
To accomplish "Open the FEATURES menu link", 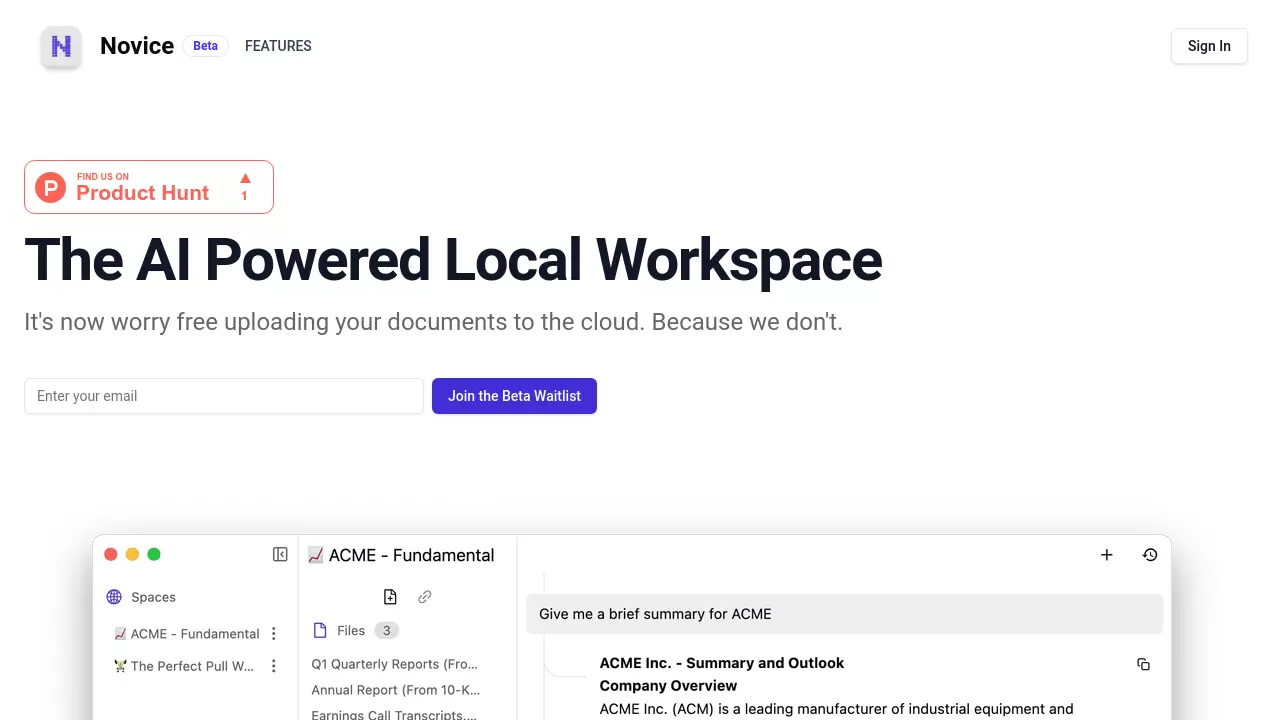I will tap(278, 46).
